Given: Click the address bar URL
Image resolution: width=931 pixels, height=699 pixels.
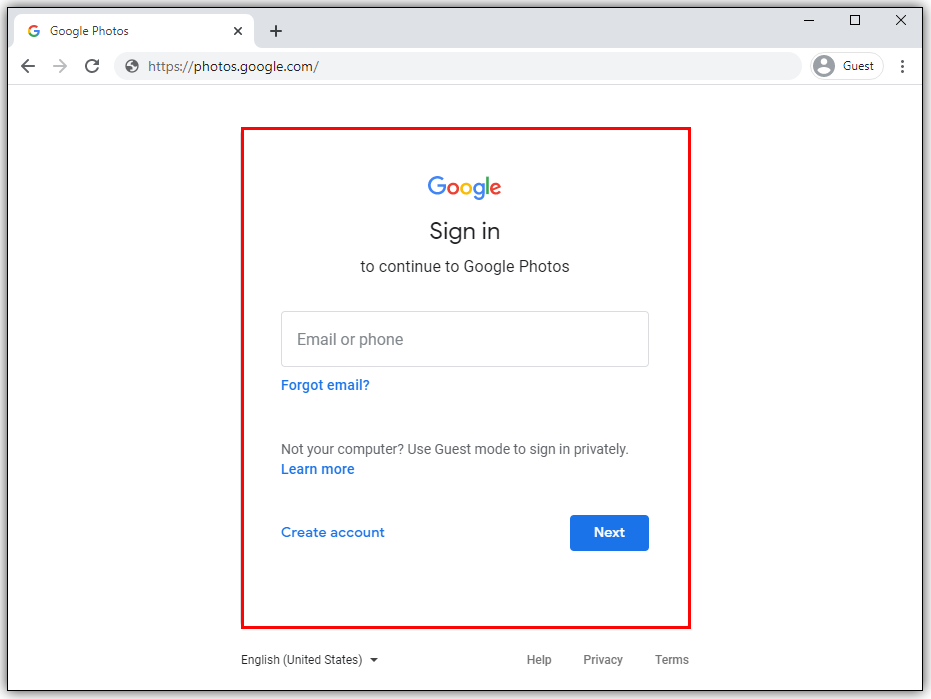Looking at the screenshot, I should 233,66.
